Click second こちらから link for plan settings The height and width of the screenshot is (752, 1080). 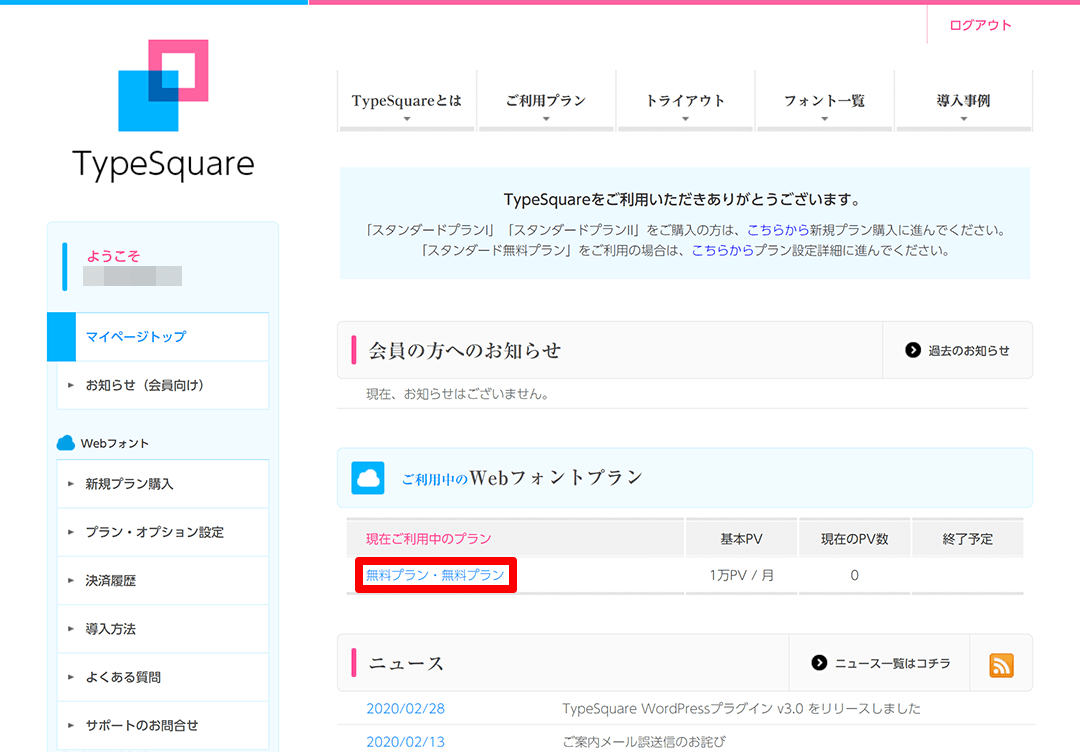tap(723, 251)
